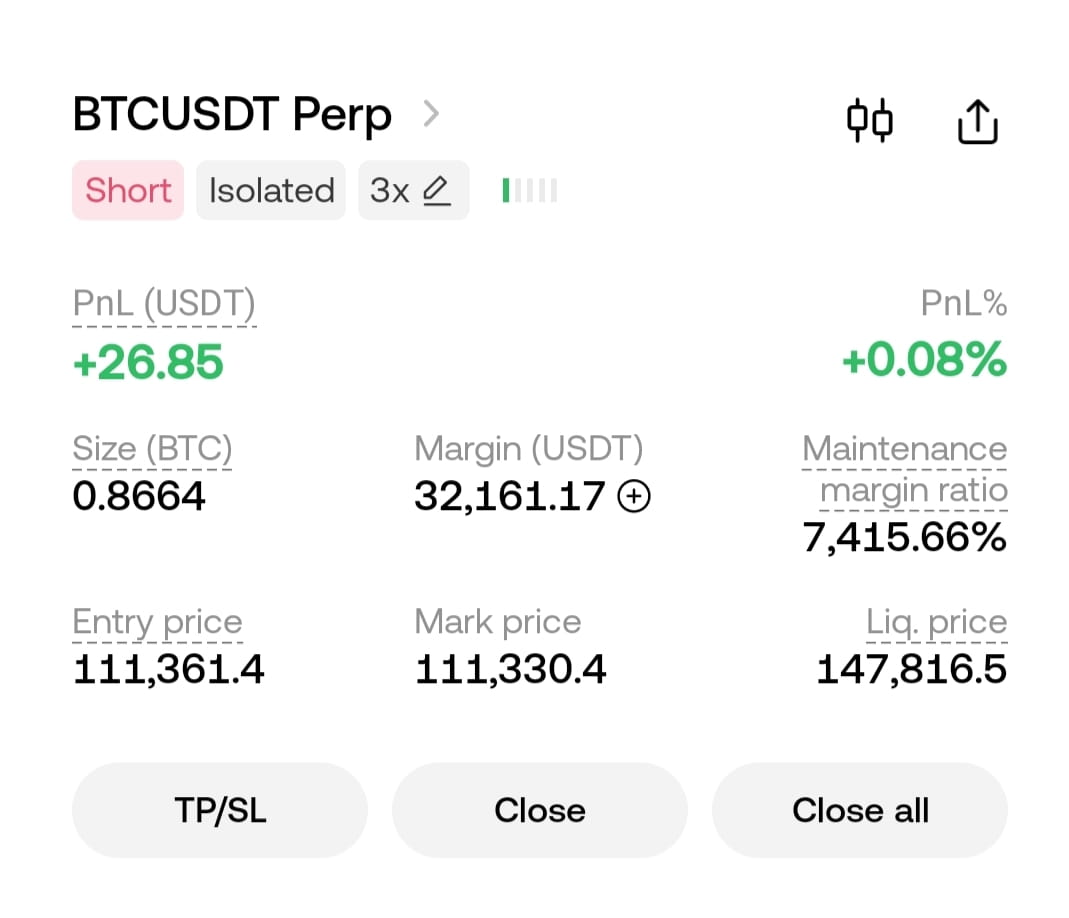Screen dimensions: 1069x918
Task: Show PnL (USDT) explanation tooltip
Action: pos(164,304)
